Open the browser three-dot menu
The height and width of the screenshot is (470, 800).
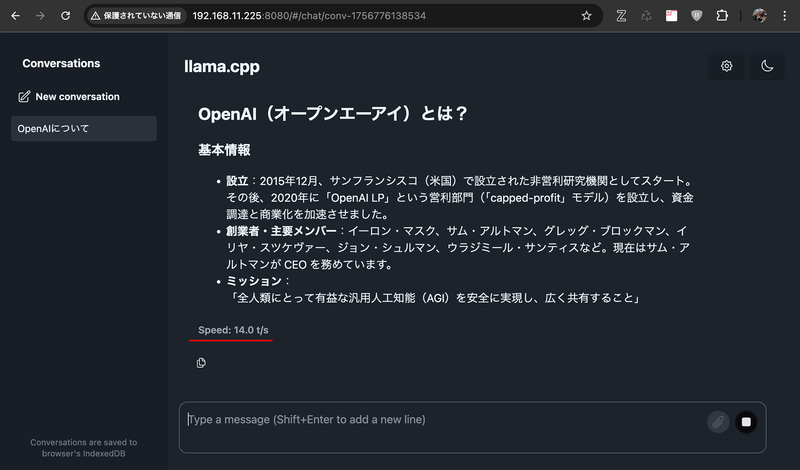784,16
